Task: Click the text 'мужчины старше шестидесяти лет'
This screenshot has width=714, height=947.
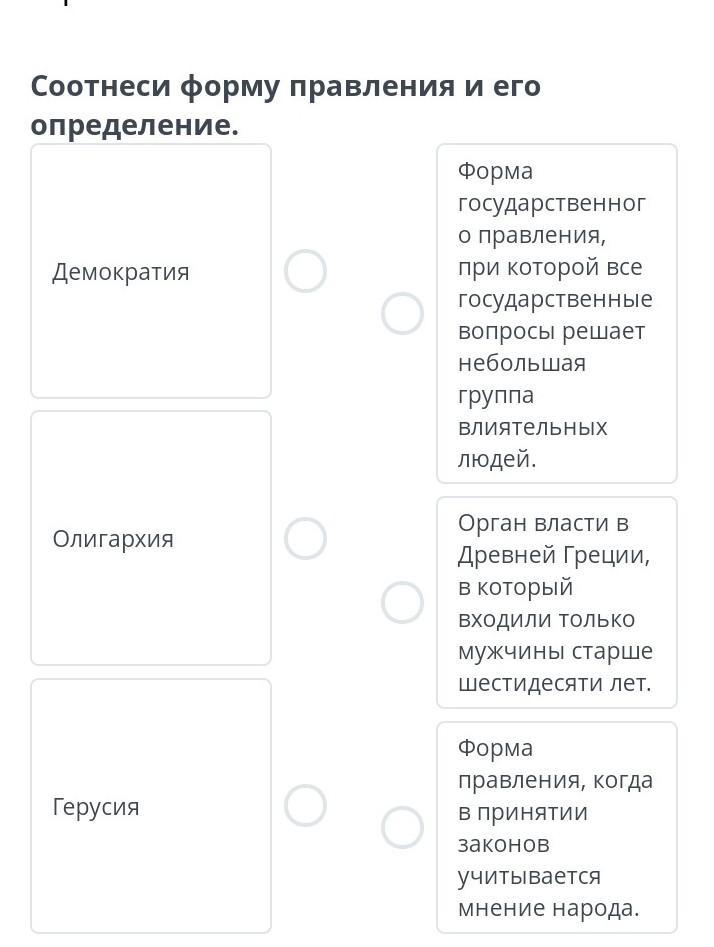Action: coord(555,667)
